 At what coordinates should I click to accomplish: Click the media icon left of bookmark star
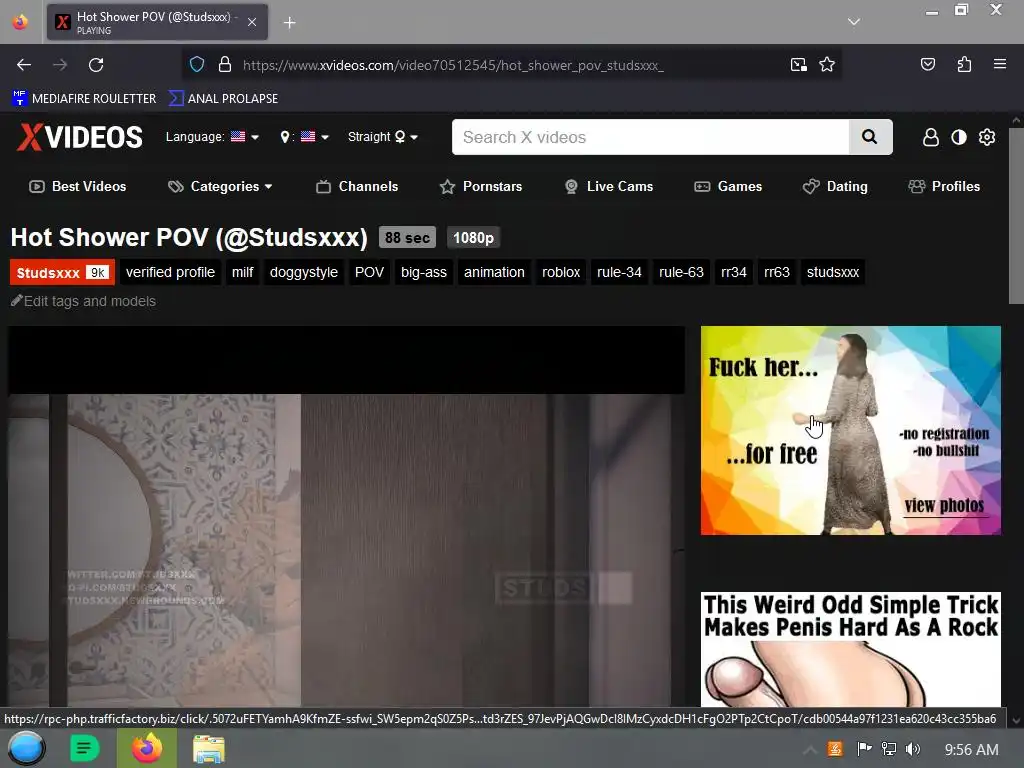[798, 64]
